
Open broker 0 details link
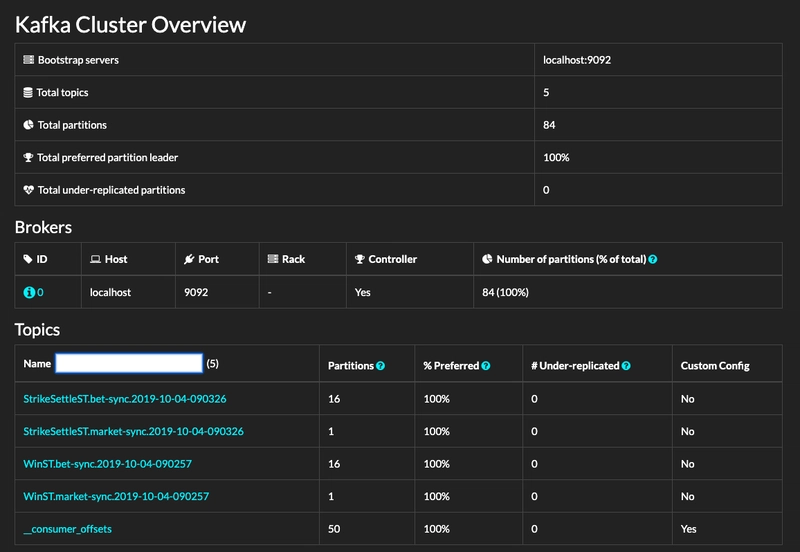(40, 292)
